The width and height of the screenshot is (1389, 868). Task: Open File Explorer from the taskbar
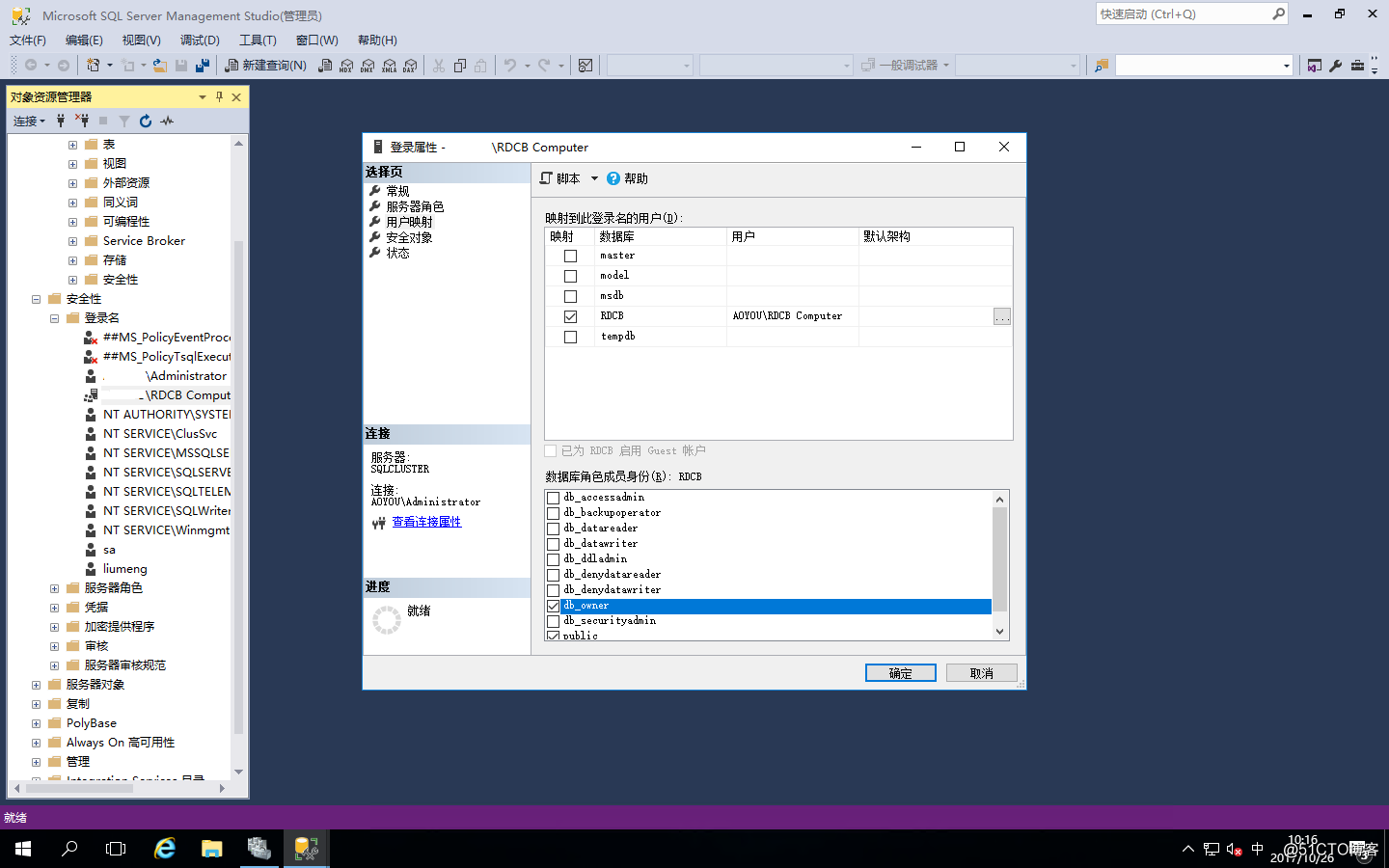212,849
